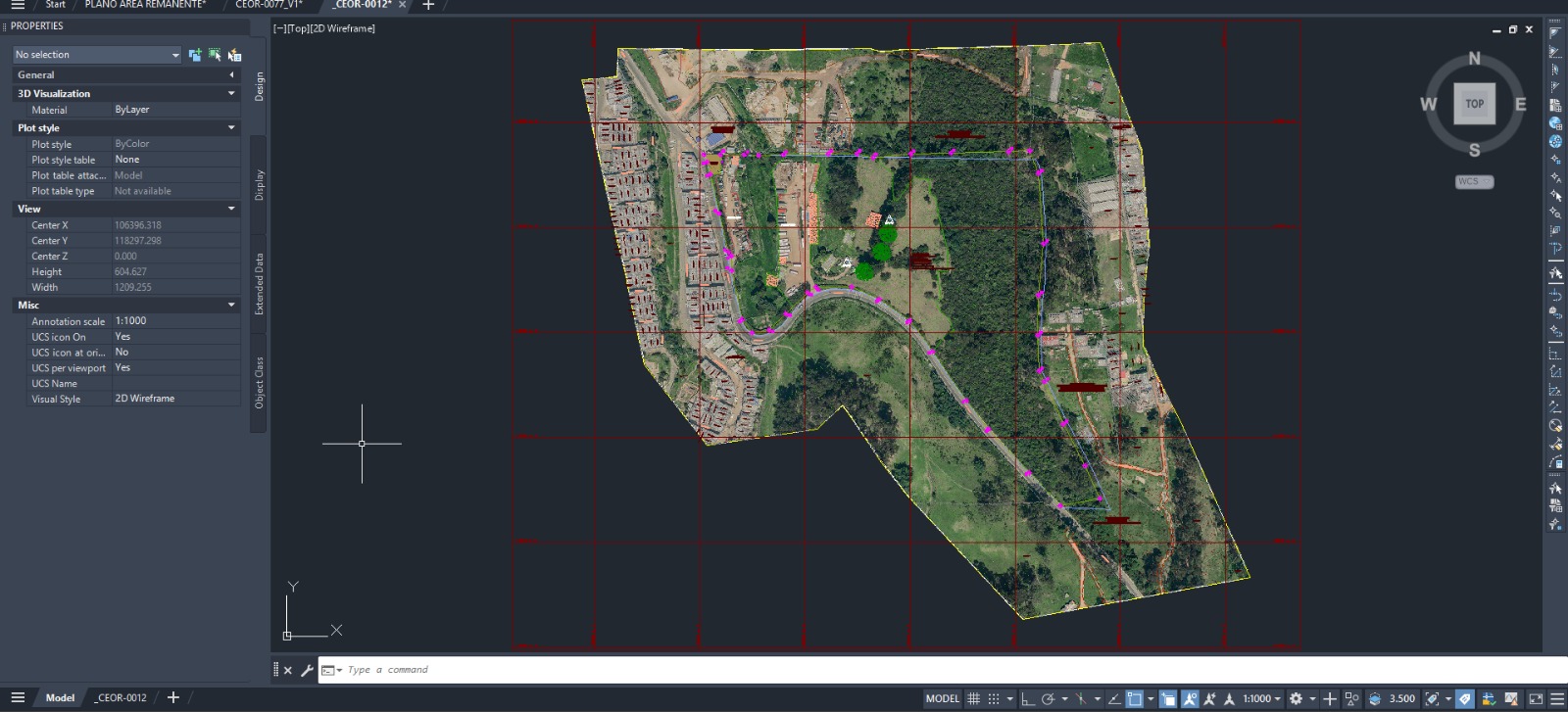The height and width of the screenshot is (712, 1568).
Task: Open the annotation scale 1:1000 status dropdown
Action: (1262, 698)
